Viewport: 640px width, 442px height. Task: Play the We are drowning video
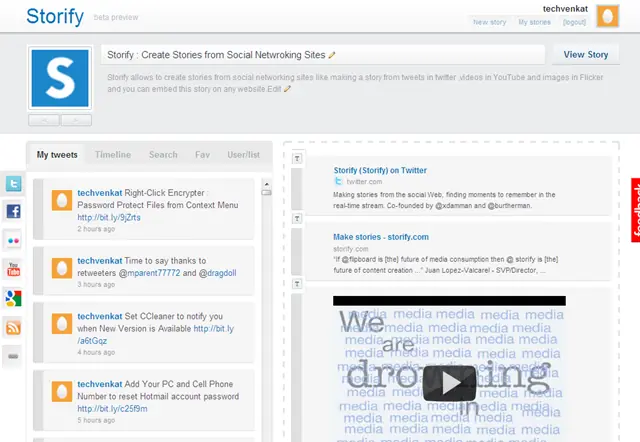pyautogui.click(x=449, y=383)
